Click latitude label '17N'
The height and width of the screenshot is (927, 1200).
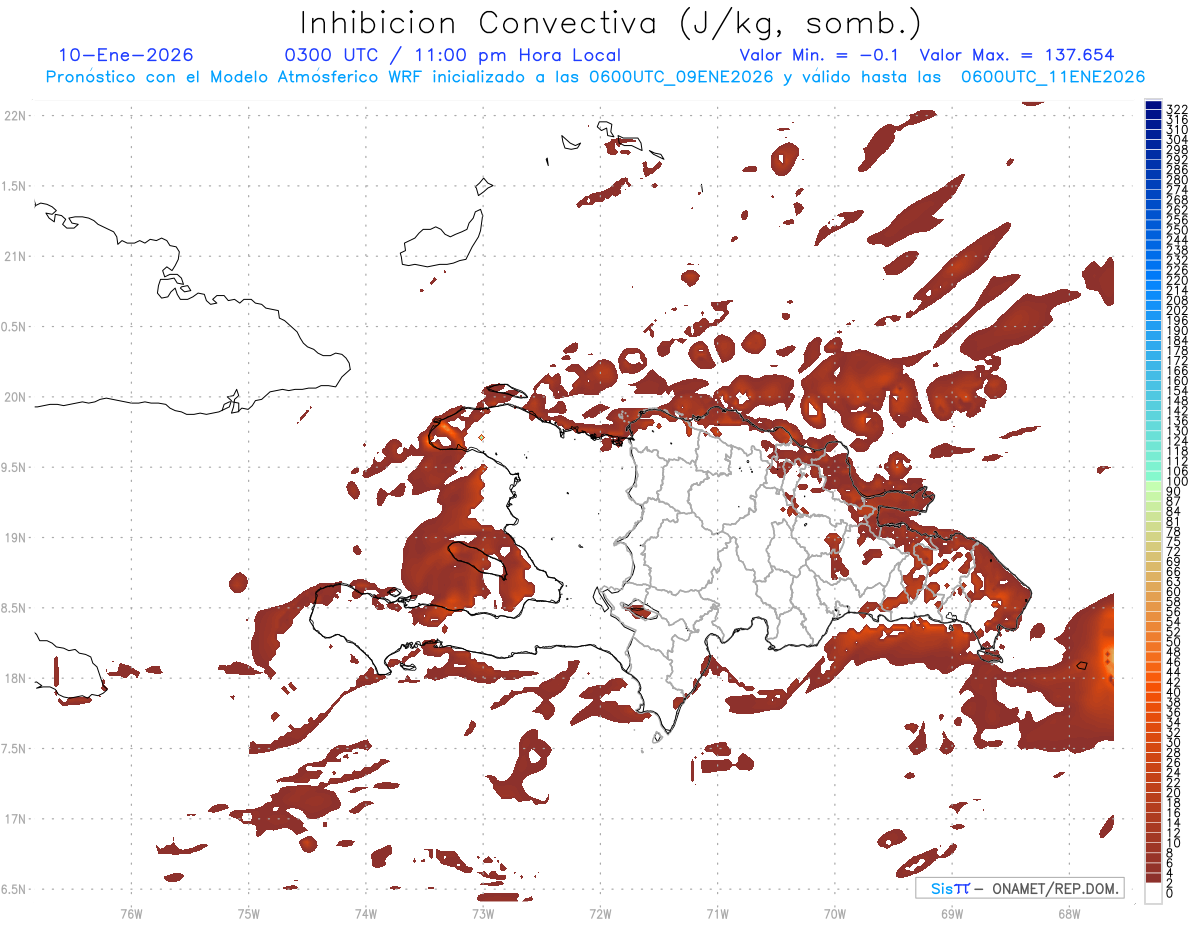(15, 819)
